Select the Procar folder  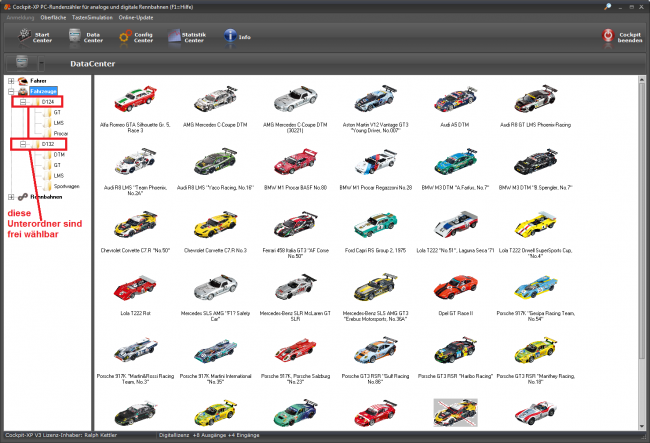(61, 133)
